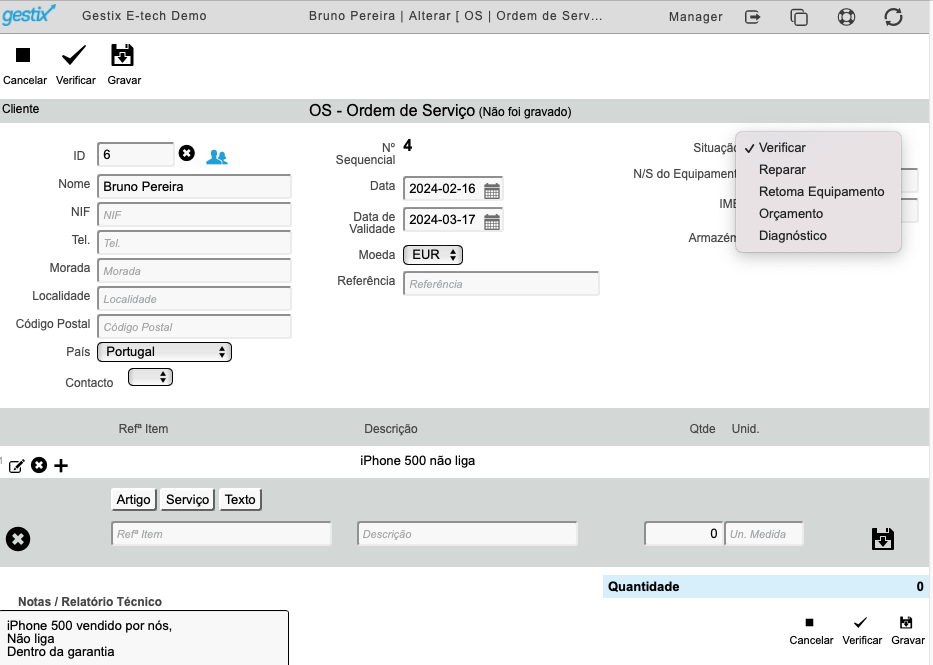
Task: Discard new item row with large X
Action: (x=18, y=539)
